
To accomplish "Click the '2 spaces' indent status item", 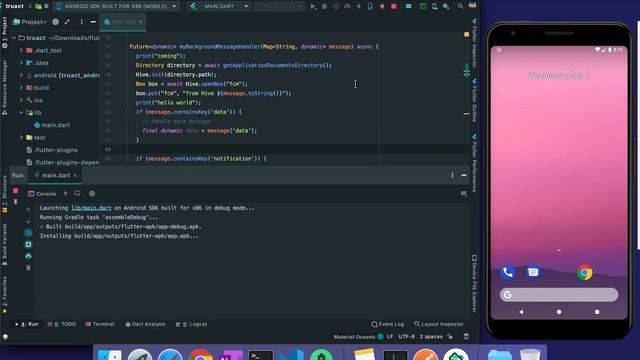I will click(431, 337).
